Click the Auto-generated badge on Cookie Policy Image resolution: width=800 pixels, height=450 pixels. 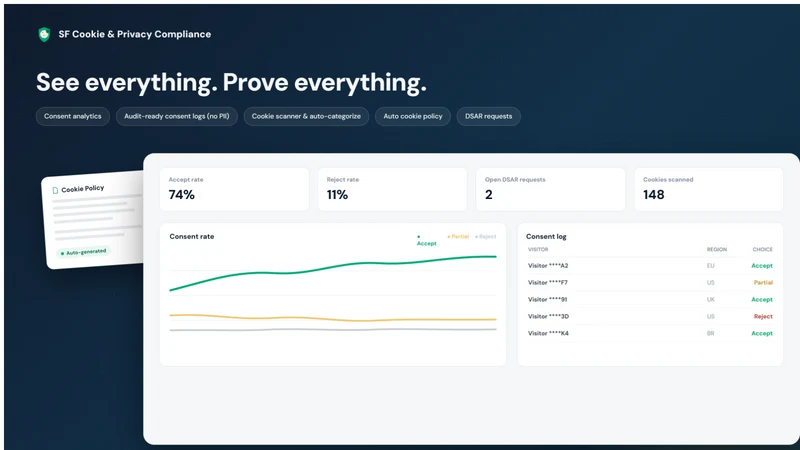point(83,252)
